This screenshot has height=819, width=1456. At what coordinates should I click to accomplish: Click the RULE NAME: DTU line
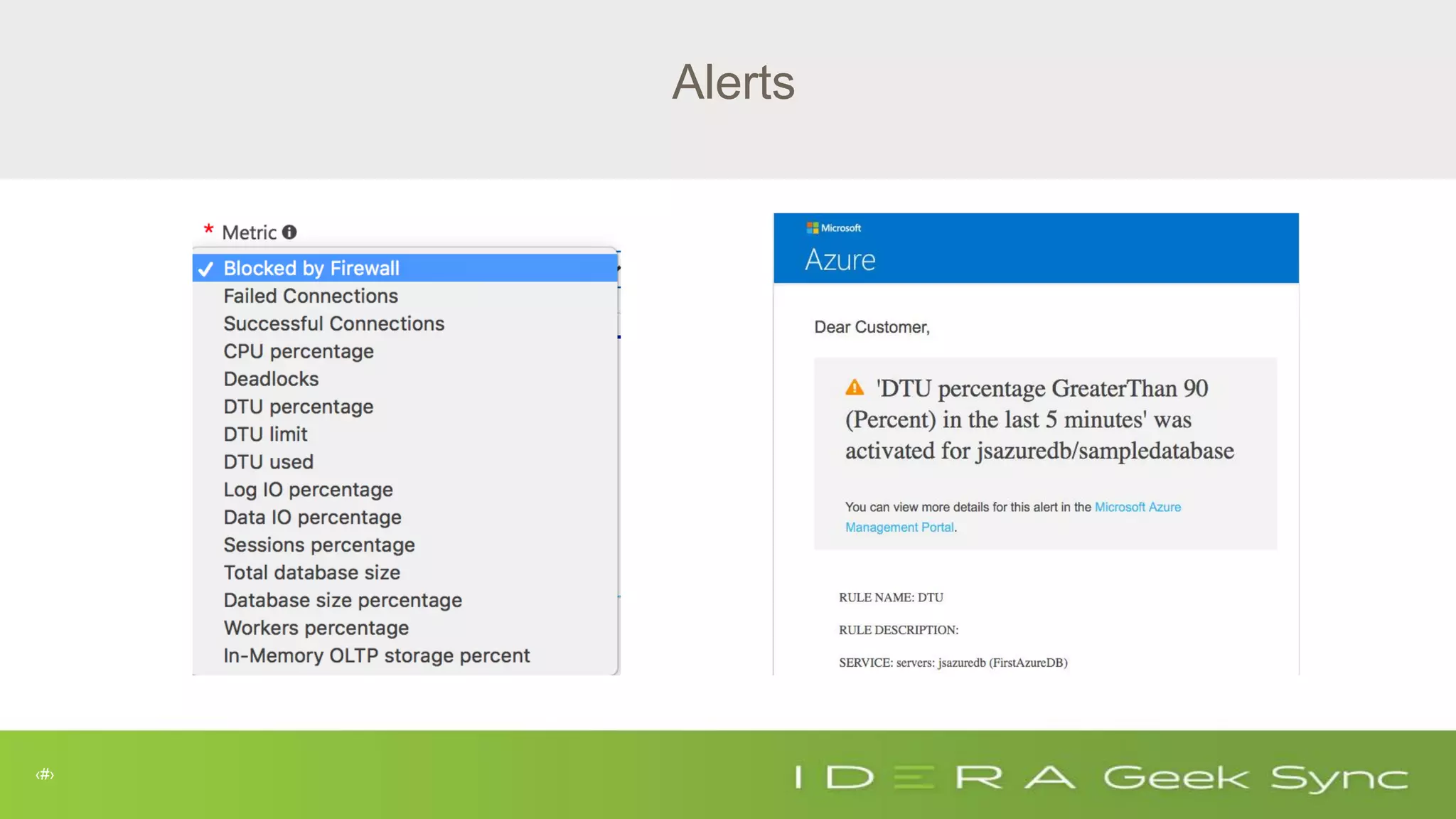tap(891, 597)
